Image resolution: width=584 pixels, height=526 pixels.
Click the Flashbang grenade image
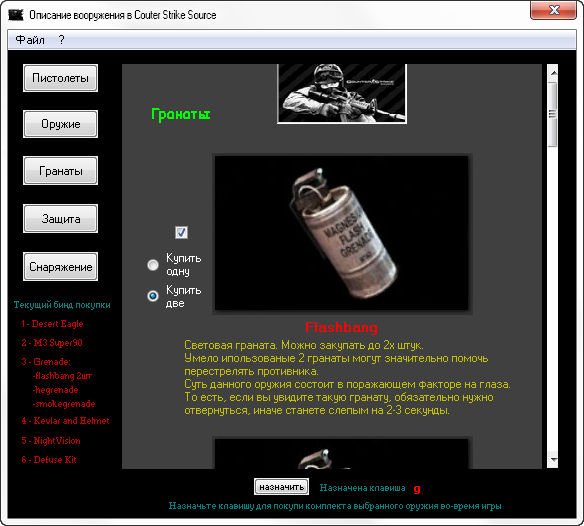tap(342, 234)
